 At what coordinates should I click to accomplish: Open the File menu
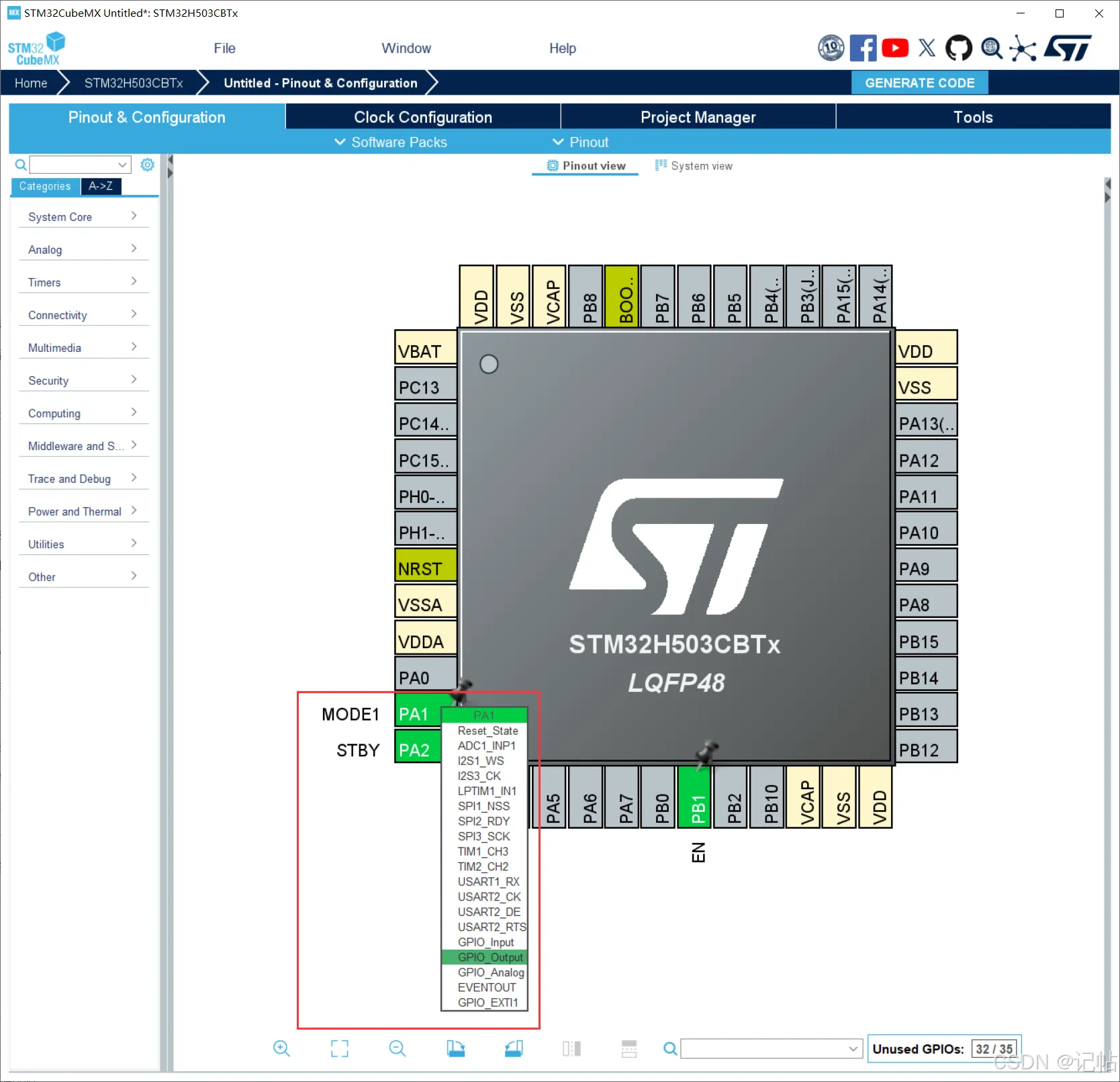click(x=224, y=48)
